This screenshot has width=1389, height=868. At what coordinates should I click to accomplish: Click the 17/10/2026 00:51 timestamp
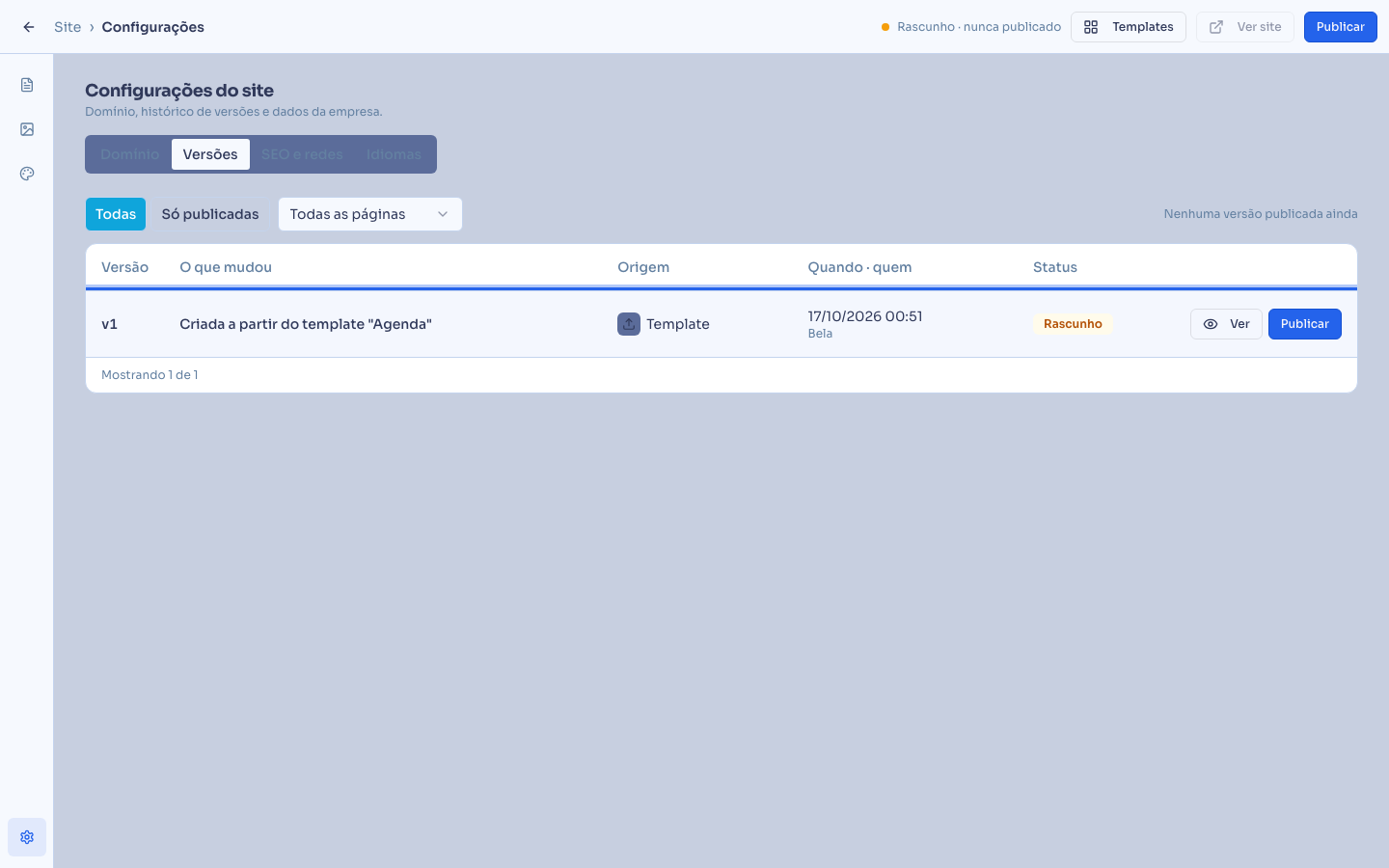tap(865, 316)
